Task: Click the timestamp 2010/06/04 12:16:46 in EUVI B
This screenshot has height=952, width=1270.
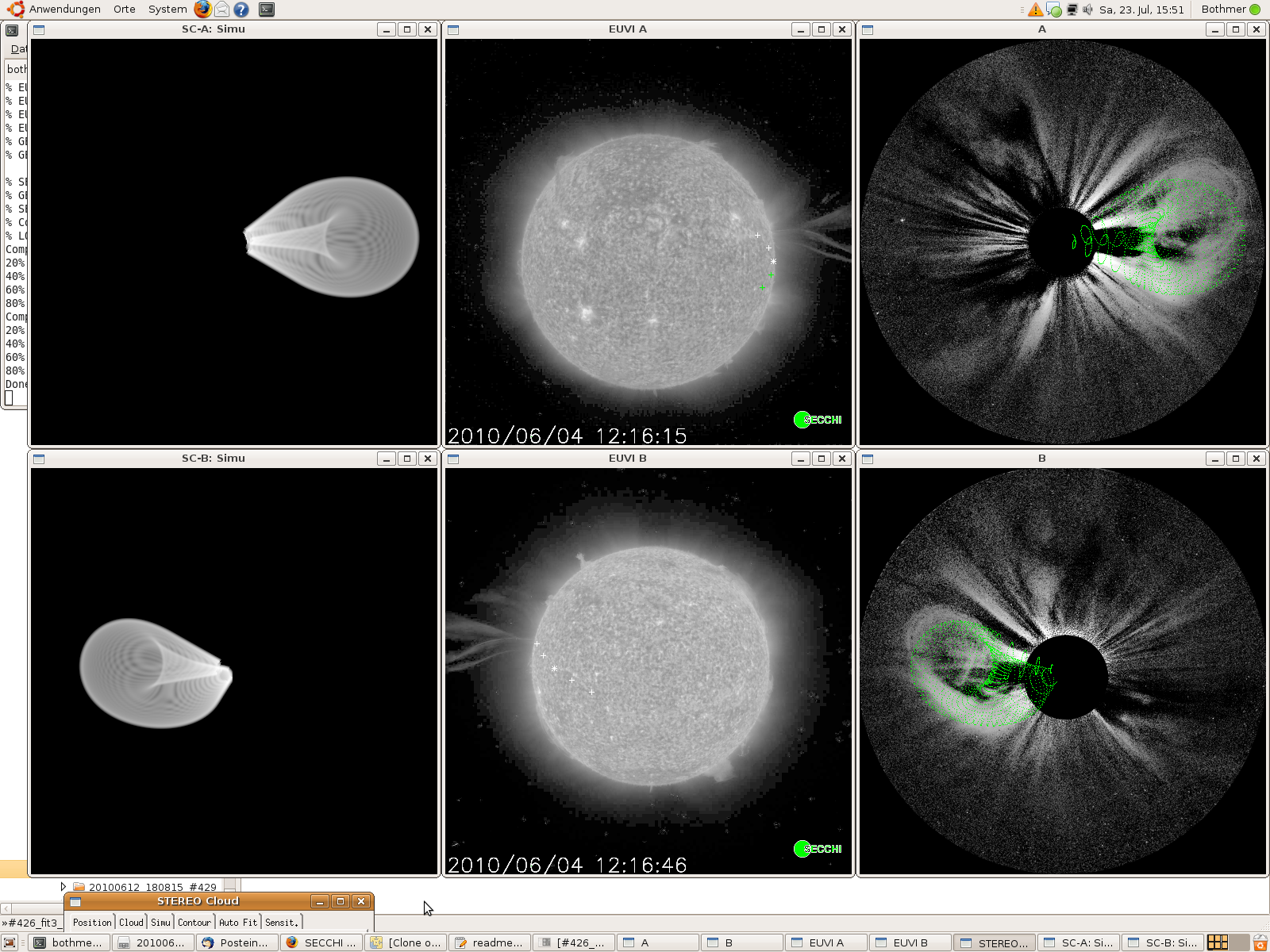Action: pyautogui.click(x=567, y=865)
